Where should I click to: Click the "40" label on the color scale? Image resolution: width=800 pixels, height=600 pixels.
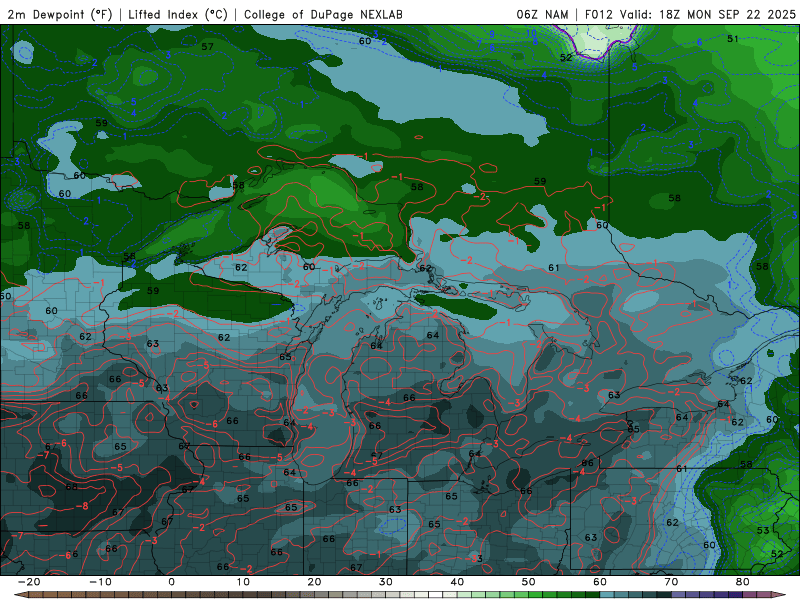click(457, 582)
